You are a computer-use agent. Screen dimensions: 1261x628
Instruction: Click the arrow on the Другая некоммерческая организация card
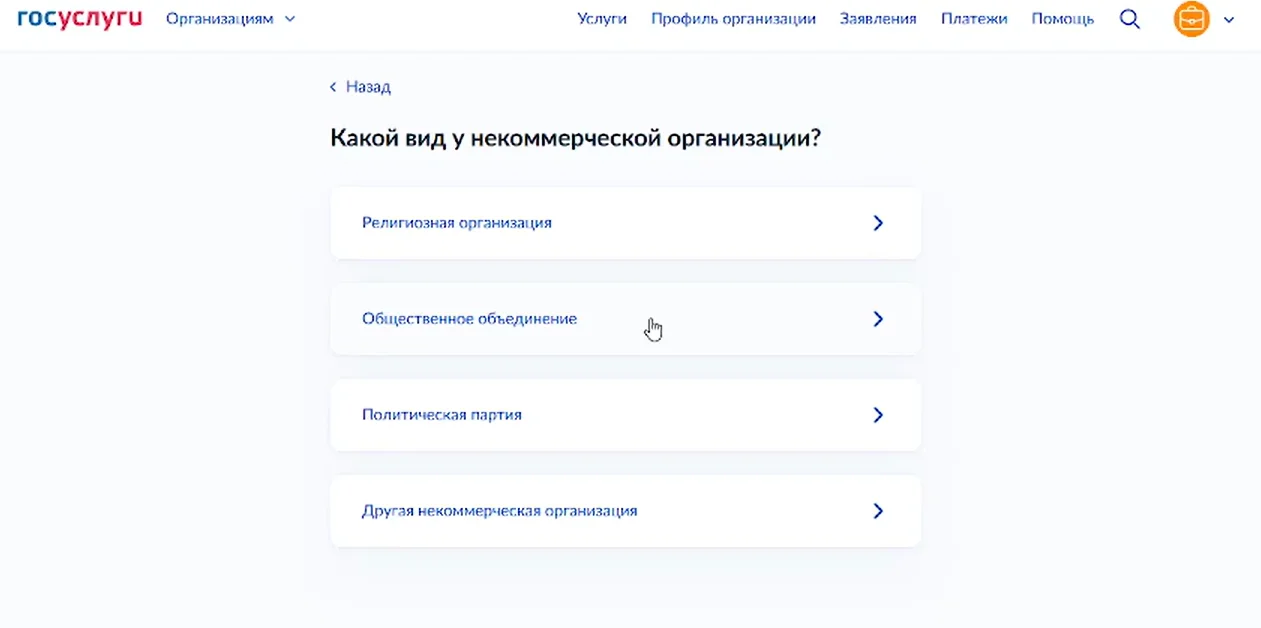878,511
